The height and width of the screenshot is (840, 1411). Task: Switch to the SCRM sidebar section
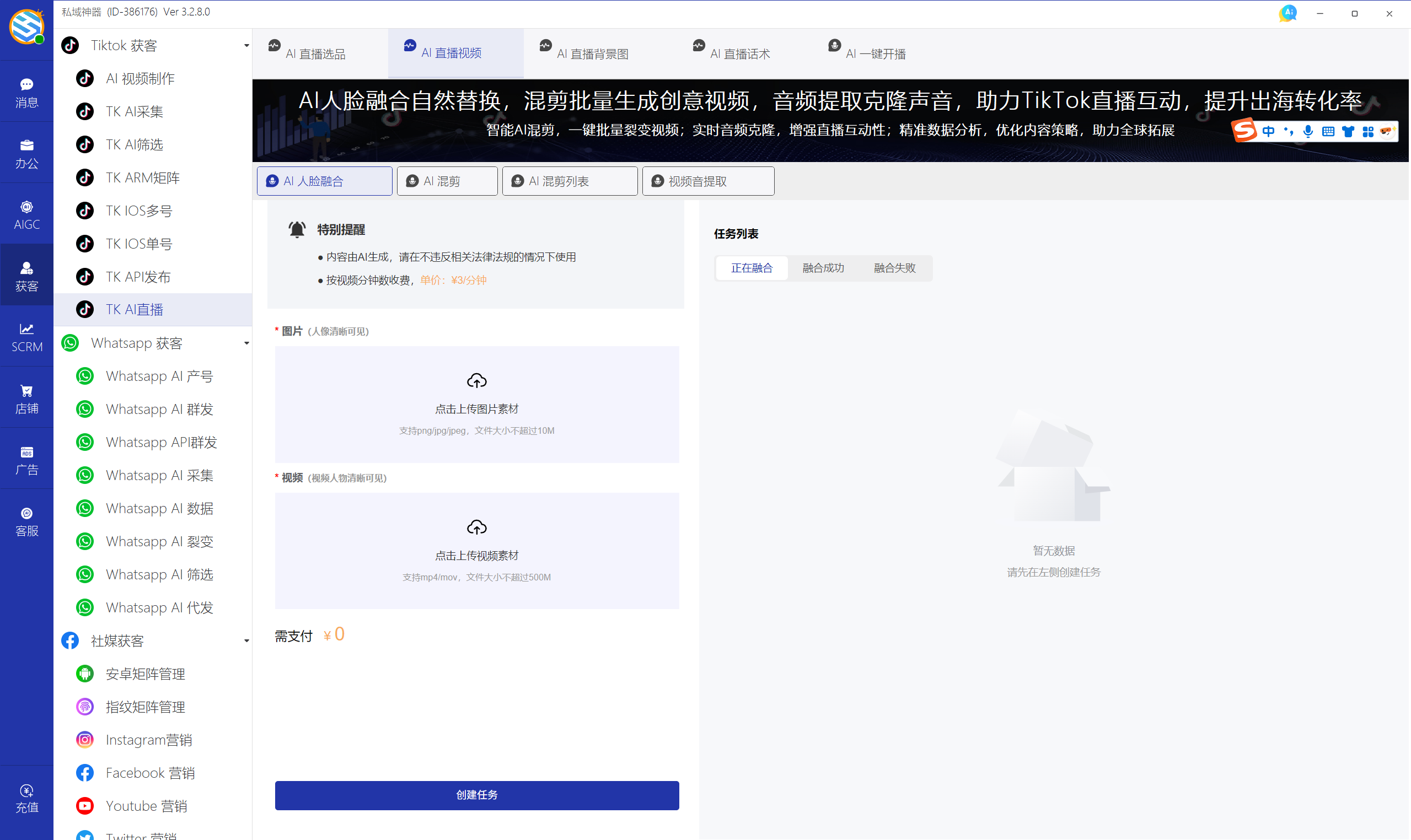point(26,336)
